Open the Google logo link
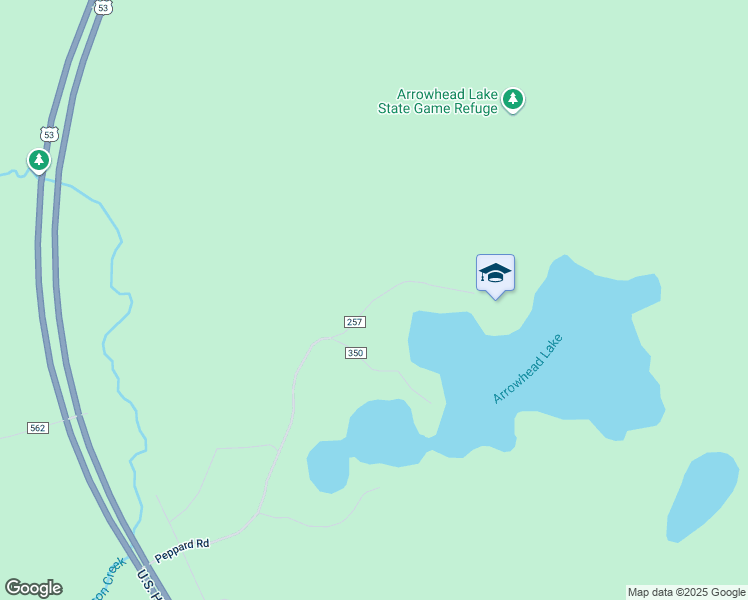Screen dimensions: 748x600 pos(34,588)
